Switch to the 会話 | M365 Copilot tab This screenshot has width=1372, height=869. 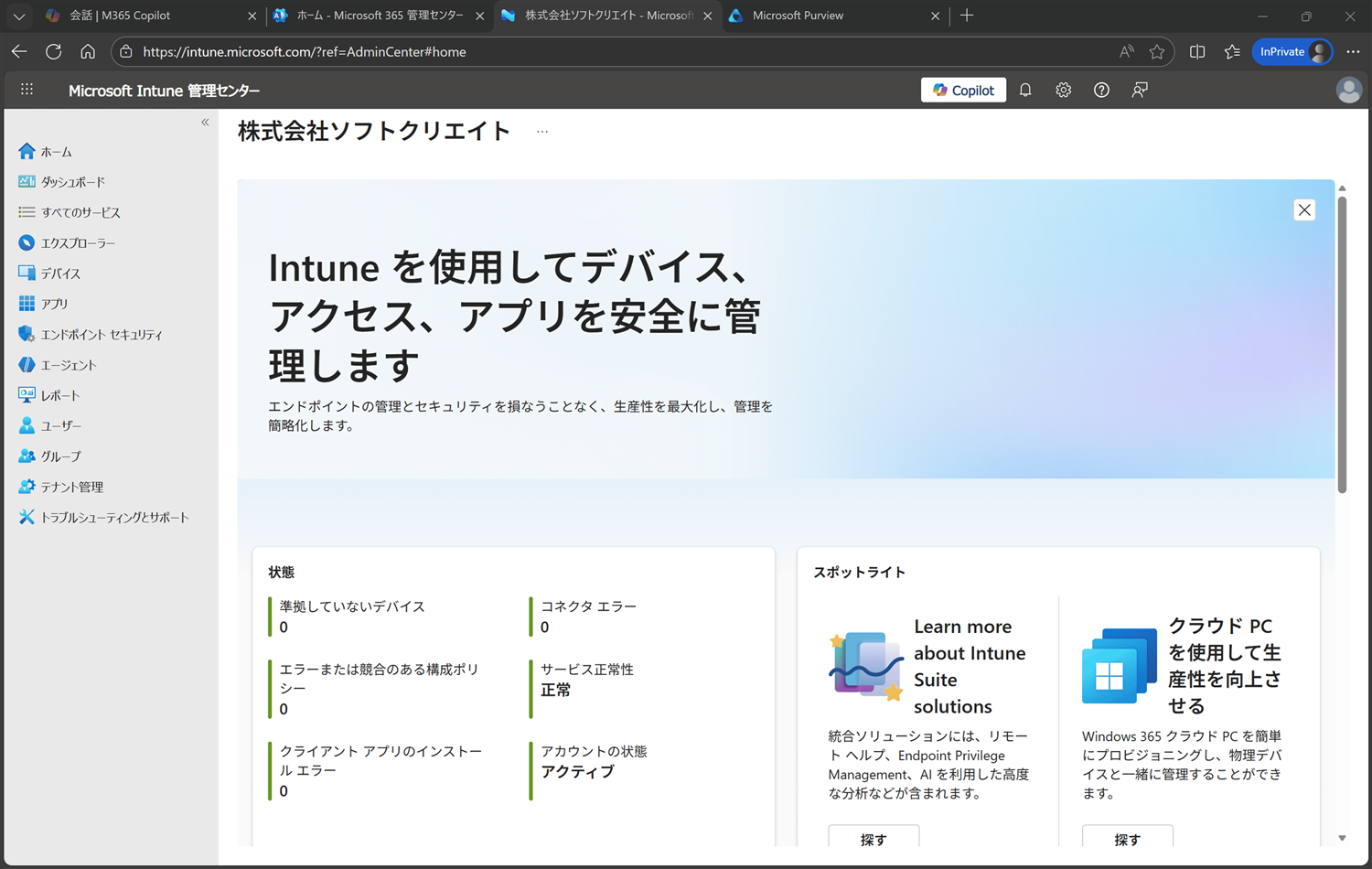pyautogui.click(x=151, y=16)
